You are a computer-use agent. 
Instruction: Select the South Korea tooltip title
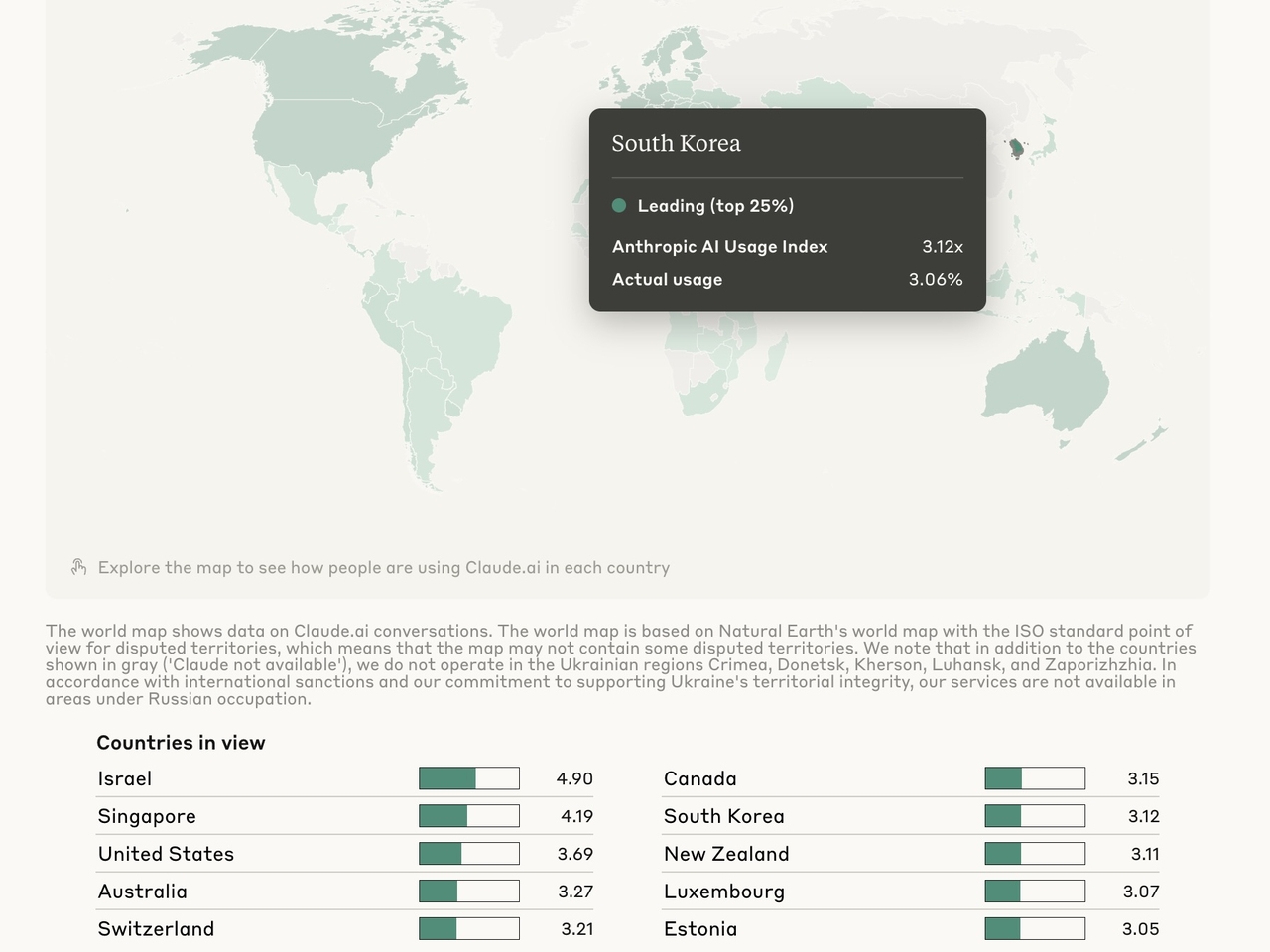pos(677,143)
